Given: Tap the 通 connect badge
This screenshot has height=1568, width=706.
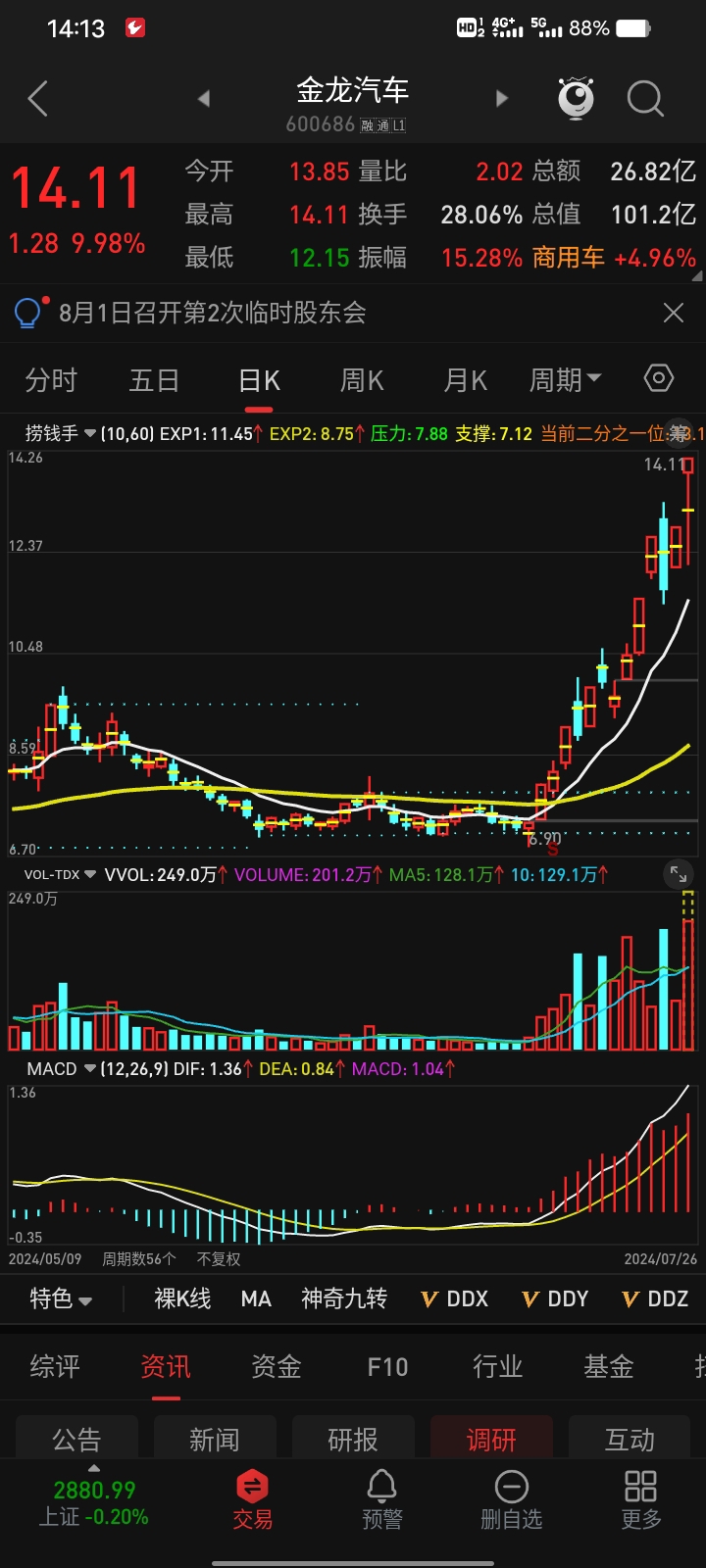Looking at the screenshot, I should coord(383,125).
